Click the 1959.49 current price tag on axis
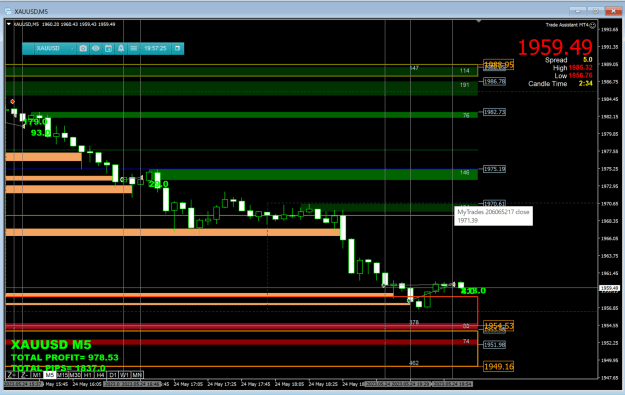Image resolution: width=625 pixels, height=395 pixels. point(609,288)
